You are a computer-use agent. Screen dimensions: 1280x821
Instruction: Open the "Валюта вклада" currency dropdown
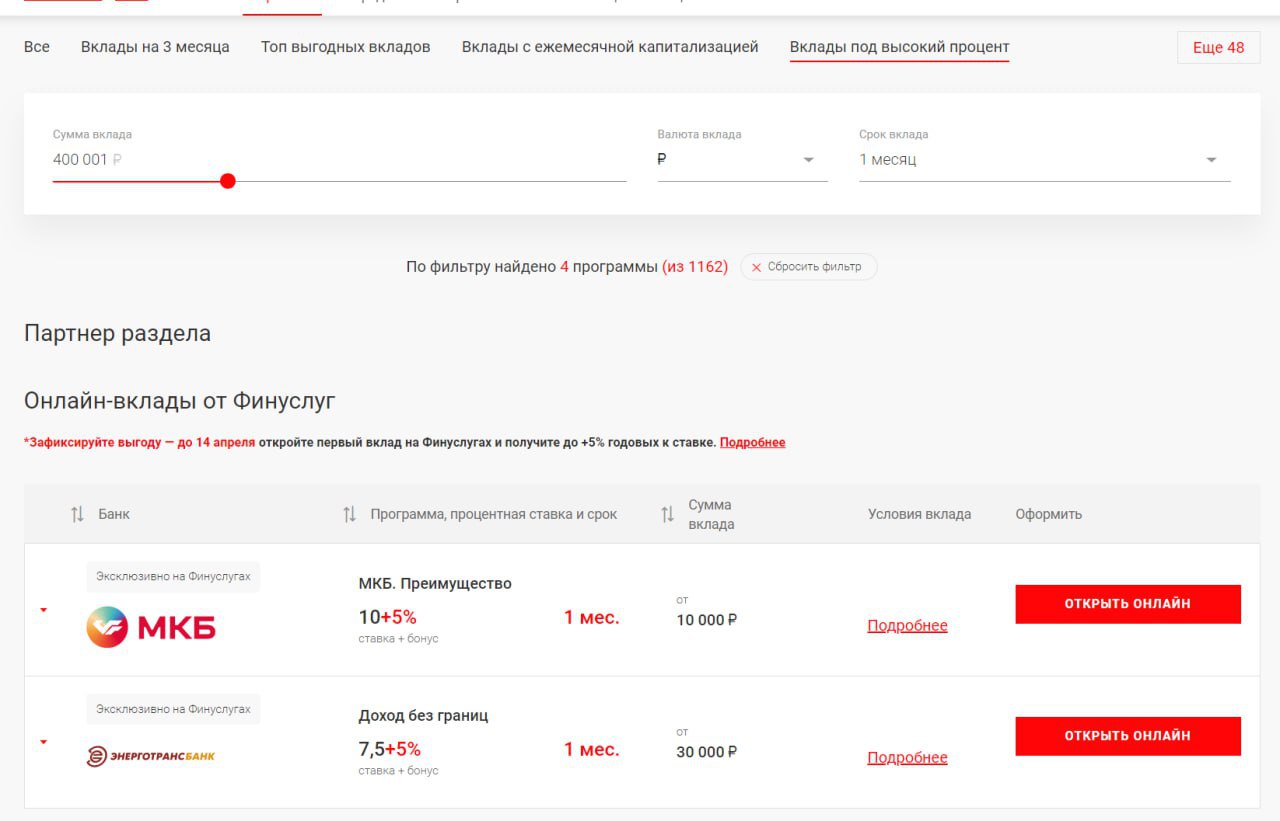(x=742, y=160)
